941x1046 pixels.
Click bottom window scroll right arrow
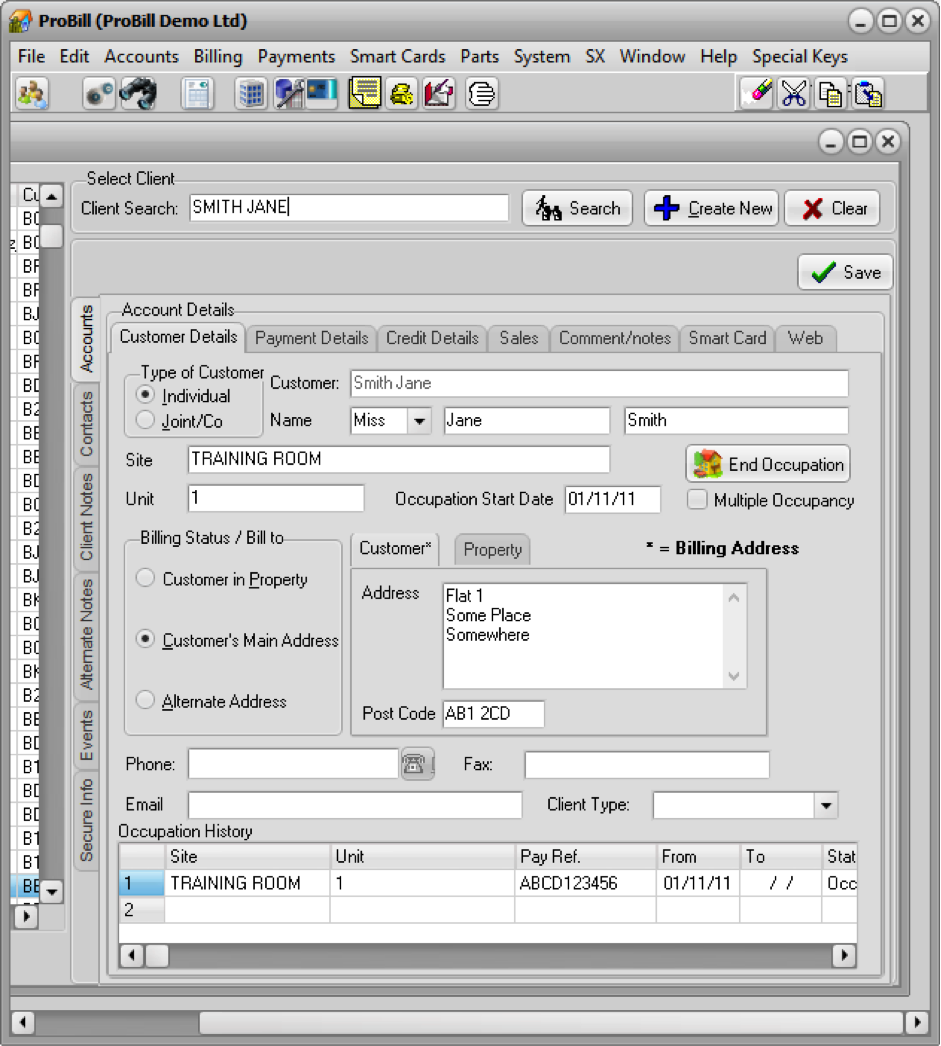pyautogui.click(x=916, y=1021)
